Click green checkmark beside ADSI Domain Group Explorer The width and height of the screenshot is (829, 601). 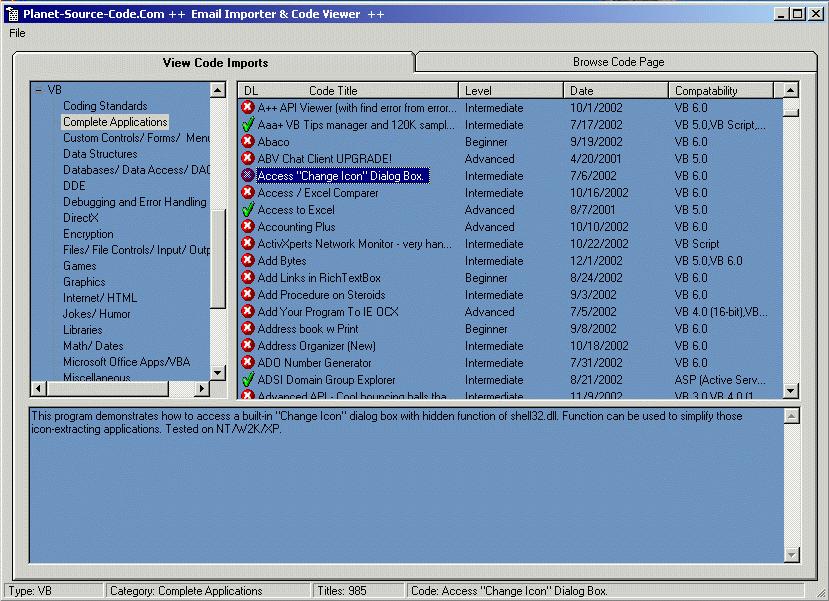tap(248, 380)
